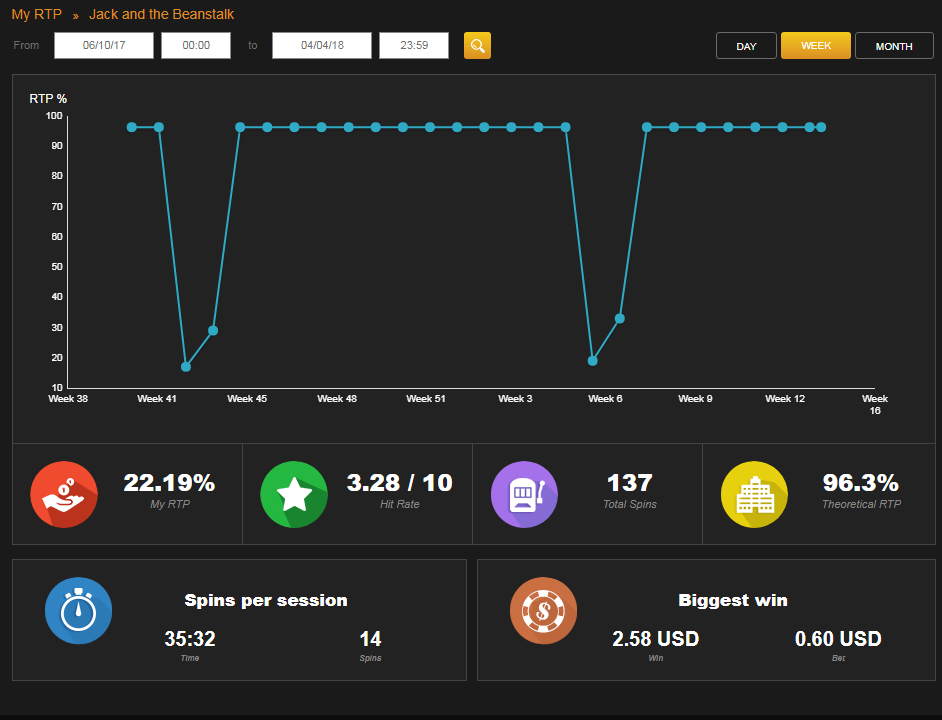Click the last data point on the chart
The width and height of the screenshot is (942, 720).
(821, 127)
